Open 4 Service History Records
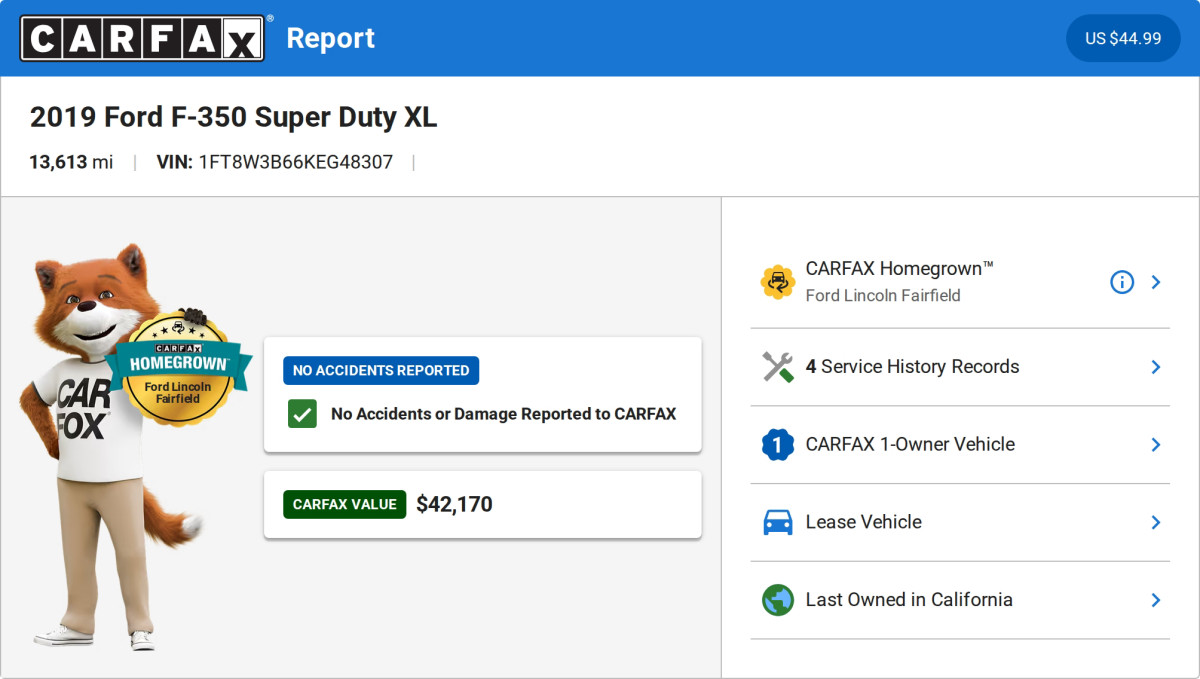 (960, 367)
